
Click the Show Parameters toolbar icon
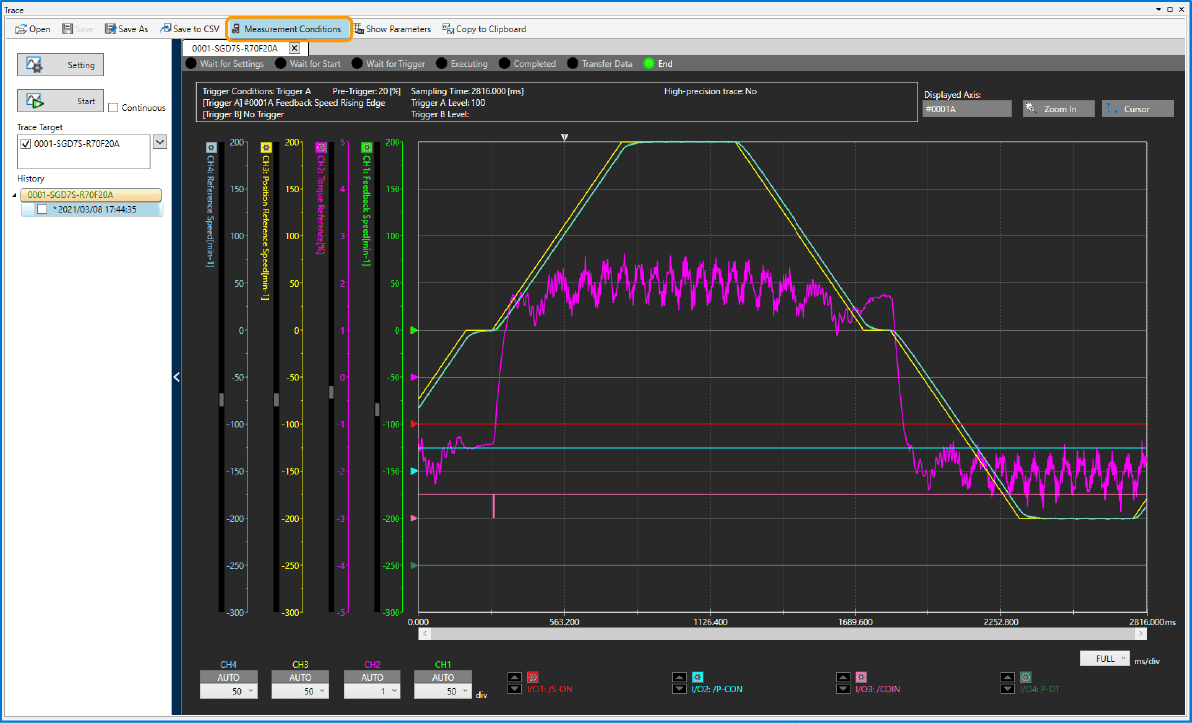392,29
